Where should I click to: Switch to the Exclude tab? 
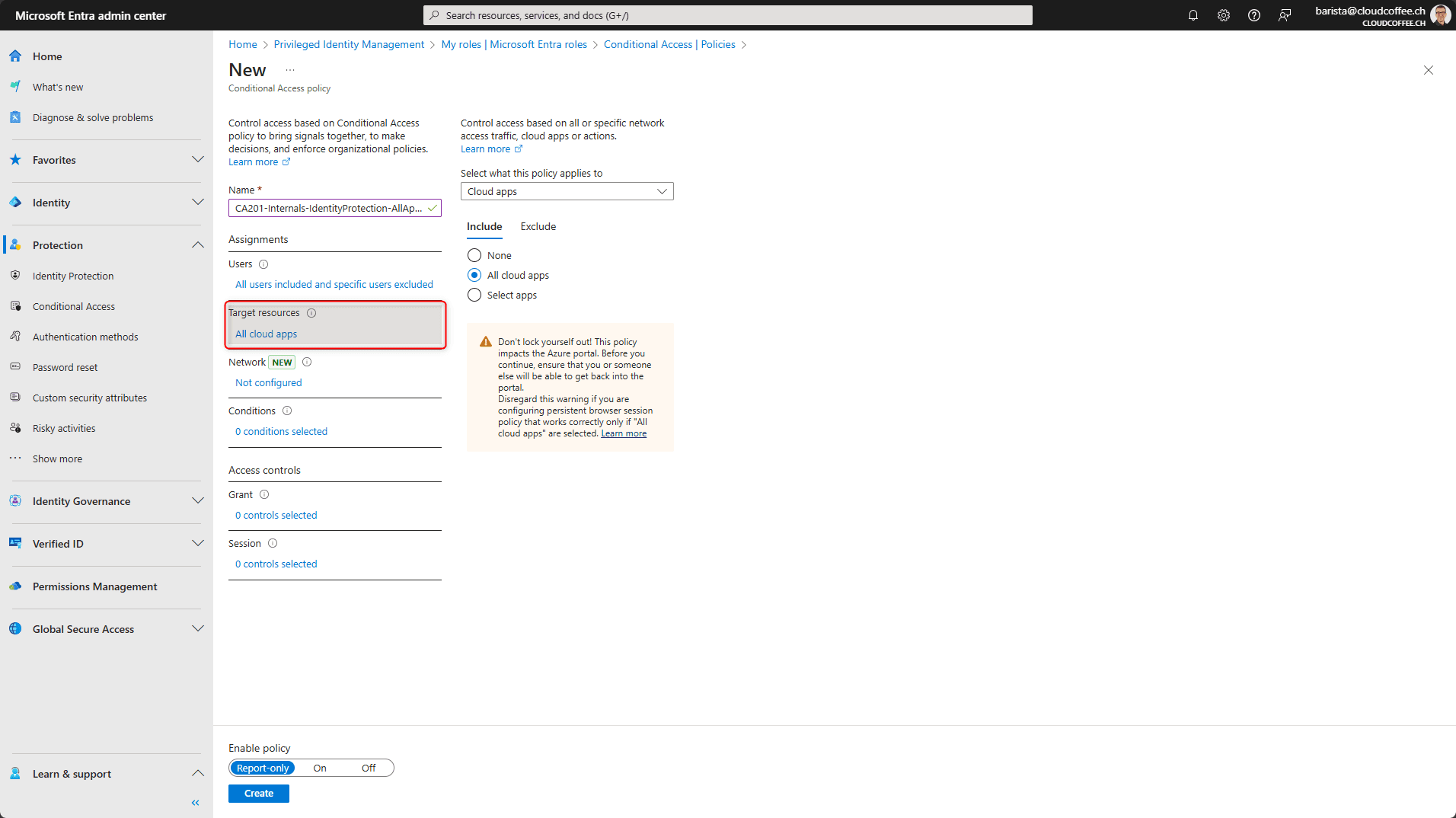coord(538,226)
